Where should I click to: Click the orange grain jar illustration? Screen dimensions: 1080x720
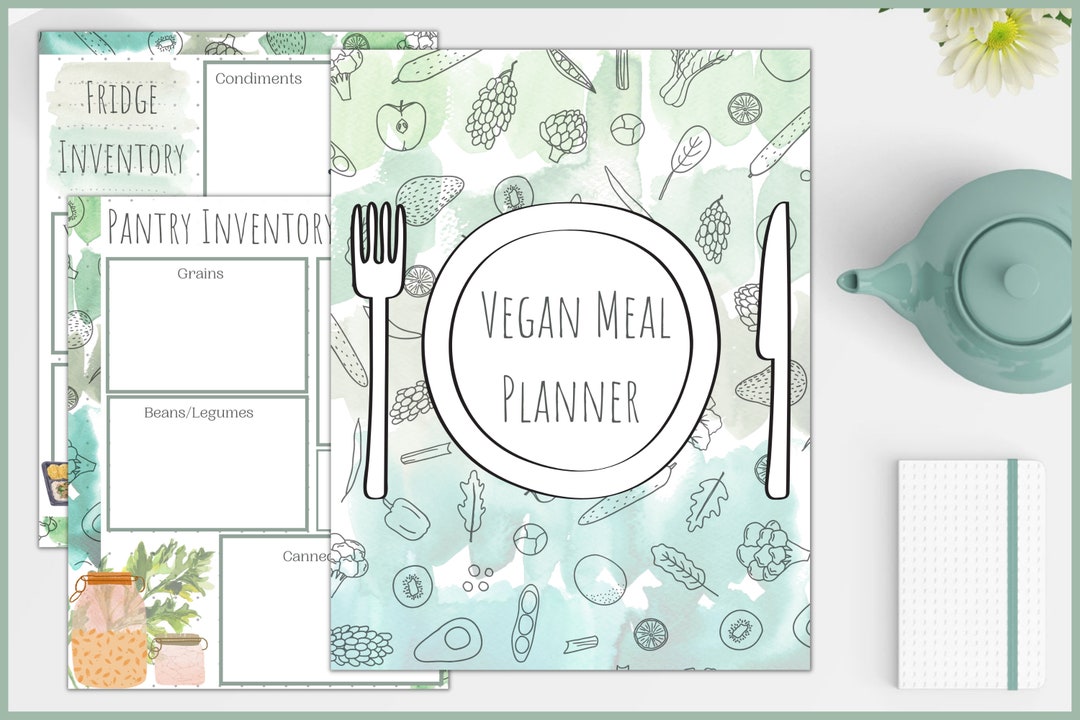pyautogui.click(x=109, y=630)
